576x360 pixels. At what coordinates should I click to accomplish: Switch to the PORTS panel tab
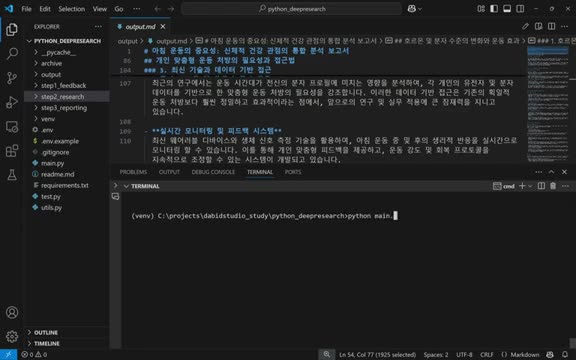tap(293, 172)
